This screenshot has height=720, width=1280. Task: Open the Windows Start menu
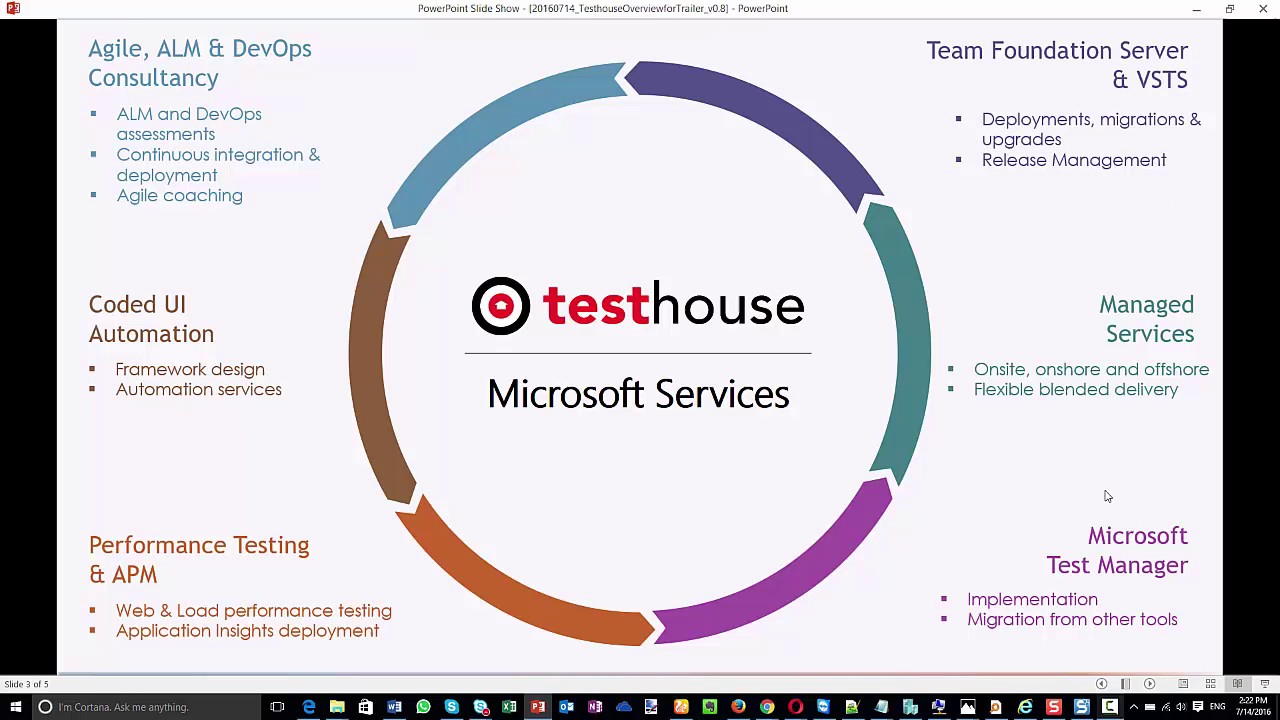pyautogui.click(x=15, y=707)
